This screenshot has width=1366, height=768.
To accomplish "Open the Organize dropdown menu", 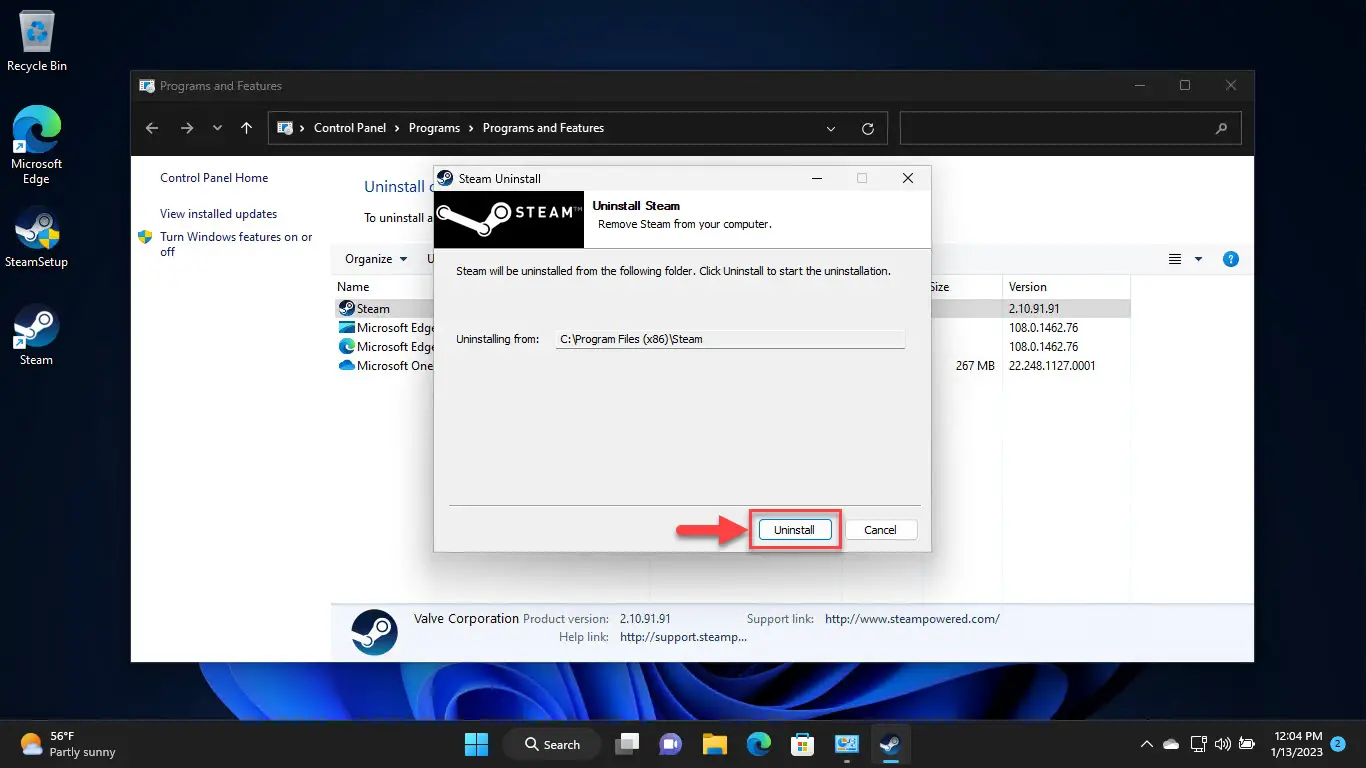I will pyautogui.click(x=376, y=259).
